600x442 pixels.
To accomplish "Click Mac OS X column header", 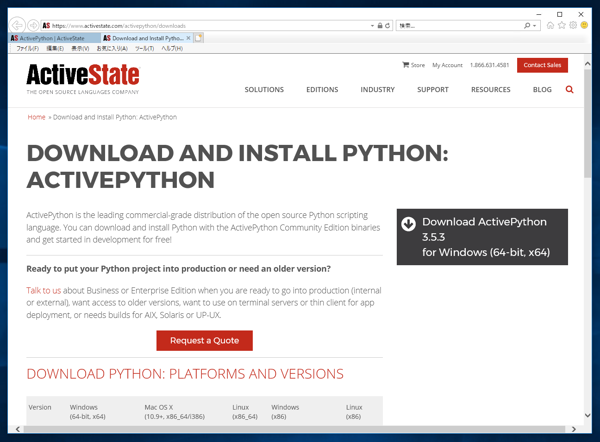I will pos(174,412).
